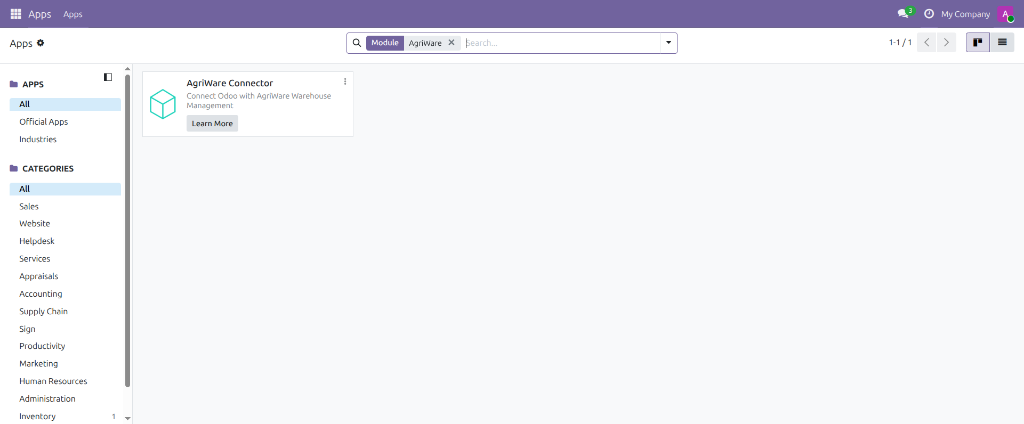Filter by Accounting category
Viewport: 1024px width, 424px height.
tap(65, 294)
